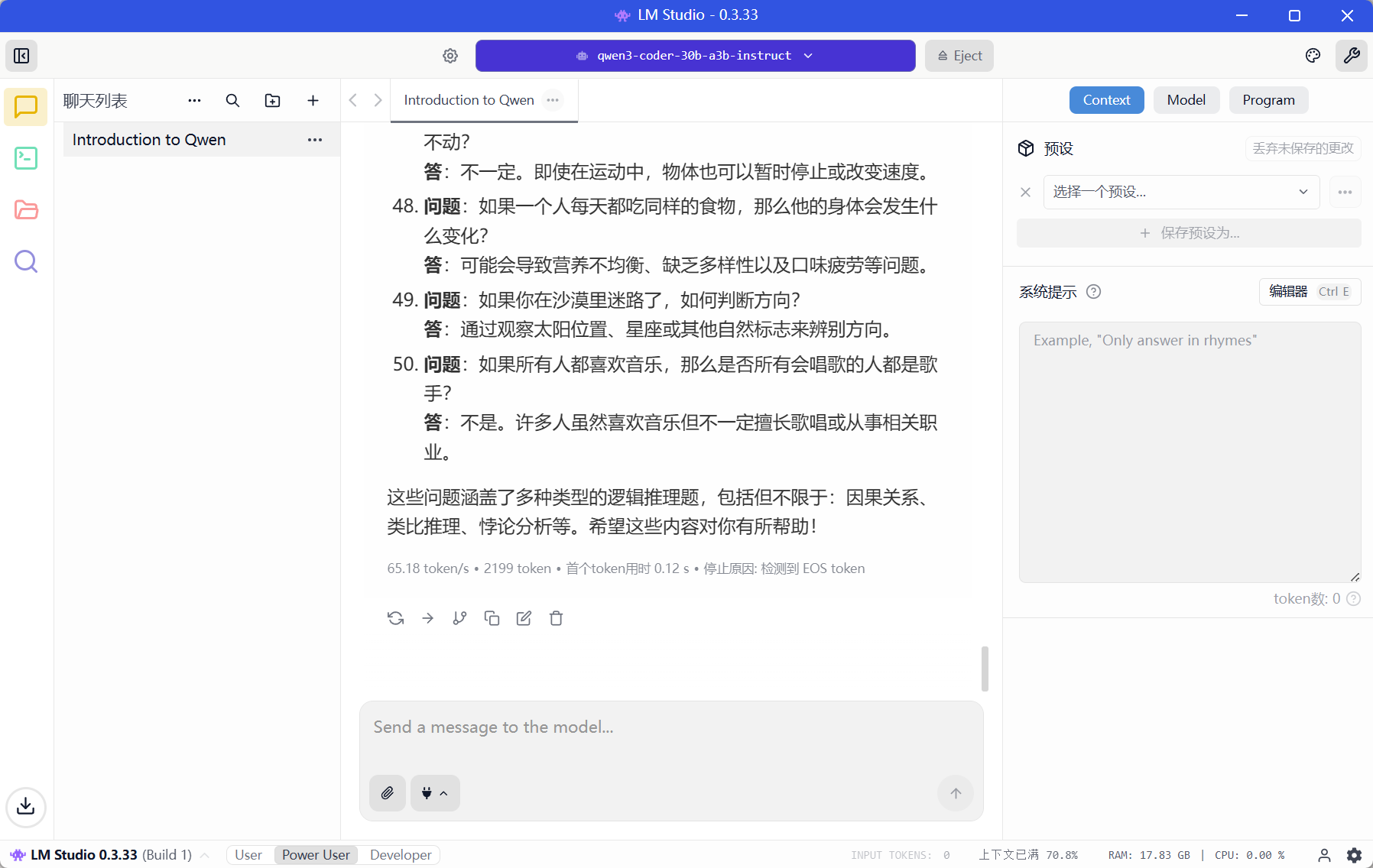Switch to the Model tab
The image size is (1373, 868).
[x=1186, y=100]
